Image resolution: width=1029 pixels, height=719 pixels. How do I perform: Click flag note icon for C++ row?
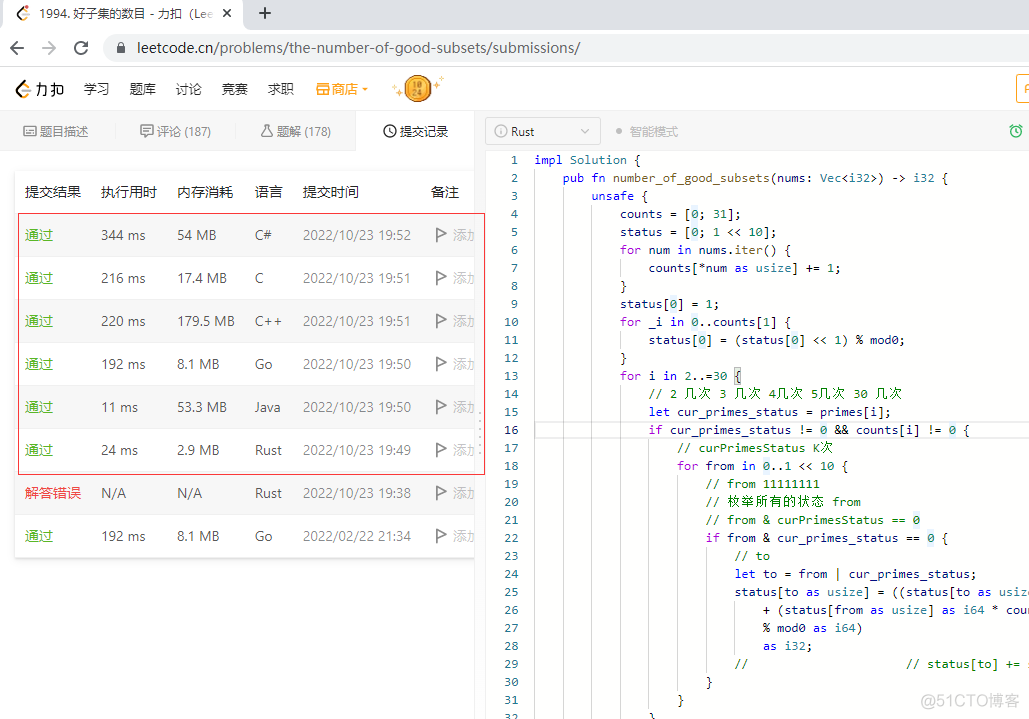coord(441,321)
